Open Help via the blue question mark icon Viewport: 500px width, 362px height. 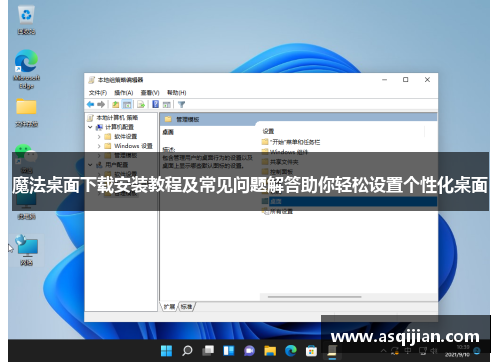155,104
